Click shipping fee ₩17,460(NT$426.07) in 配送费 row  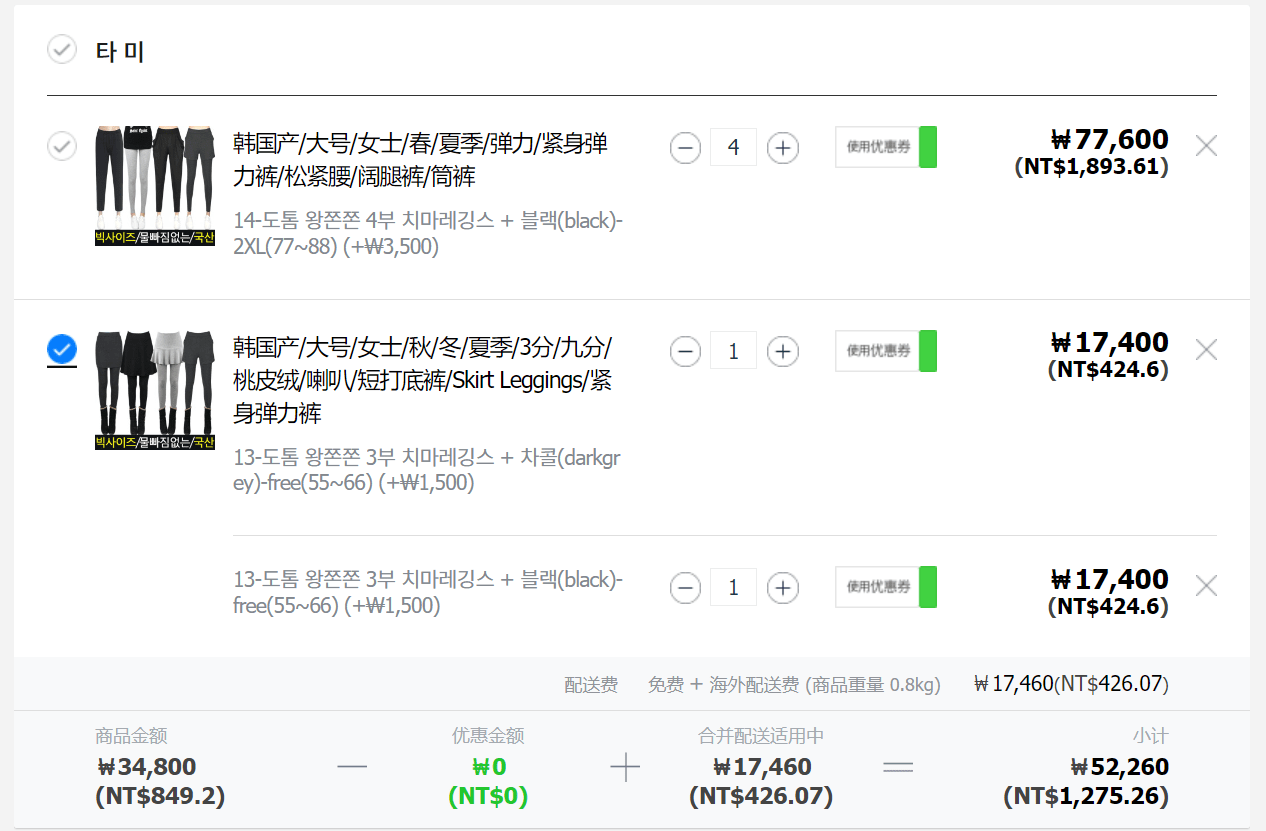point(1071,684)
